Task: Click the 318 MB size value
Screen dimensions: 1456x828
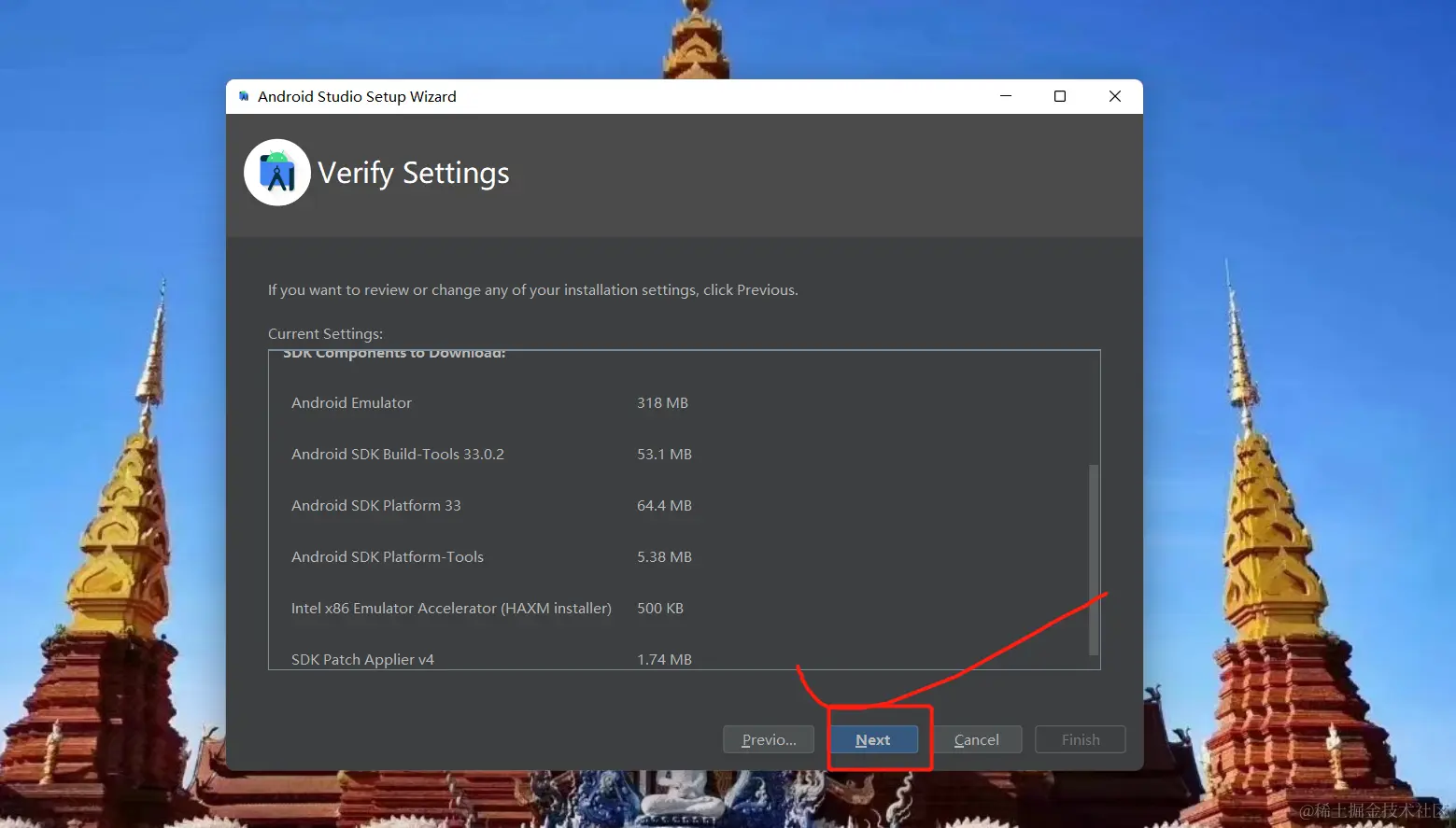Action: click(662, 402)
